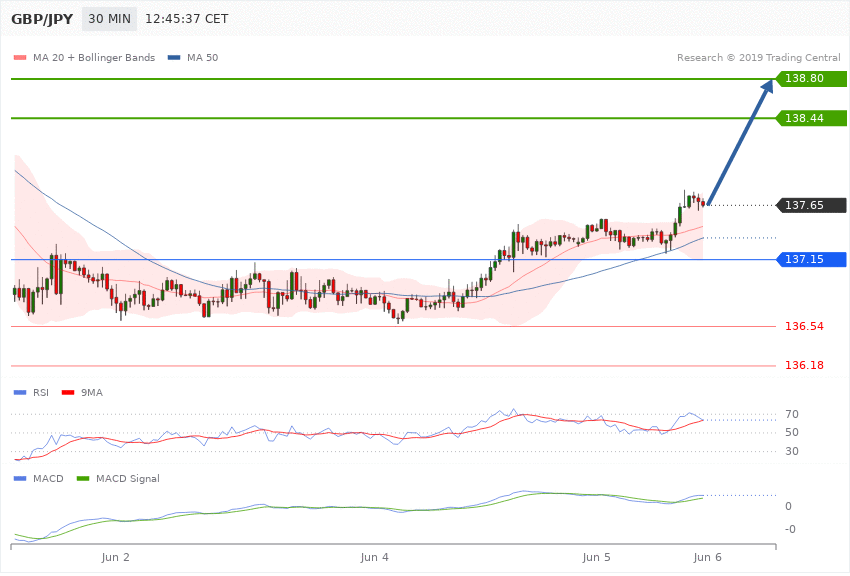Click the GBP/JPY pair title
The width and height of the screenshot is (850, 576).
[42, 19]
